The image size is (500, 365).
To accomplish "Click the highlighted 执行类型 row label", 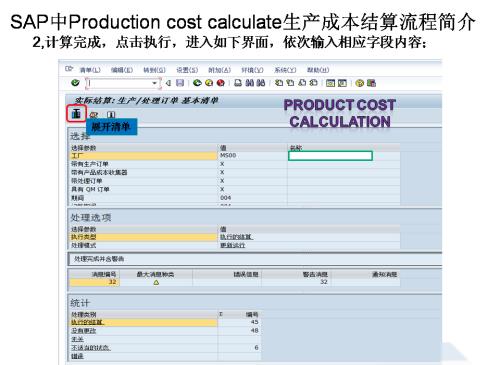I will click(143, 237).
